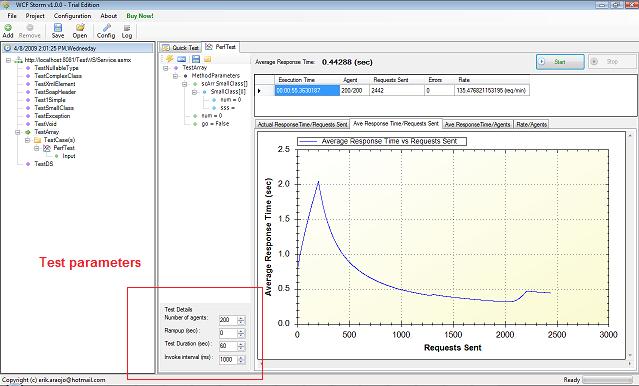The image size is (639, 386).
Task: Click the Requests Sent column header
Action: [x=397, y=80]
